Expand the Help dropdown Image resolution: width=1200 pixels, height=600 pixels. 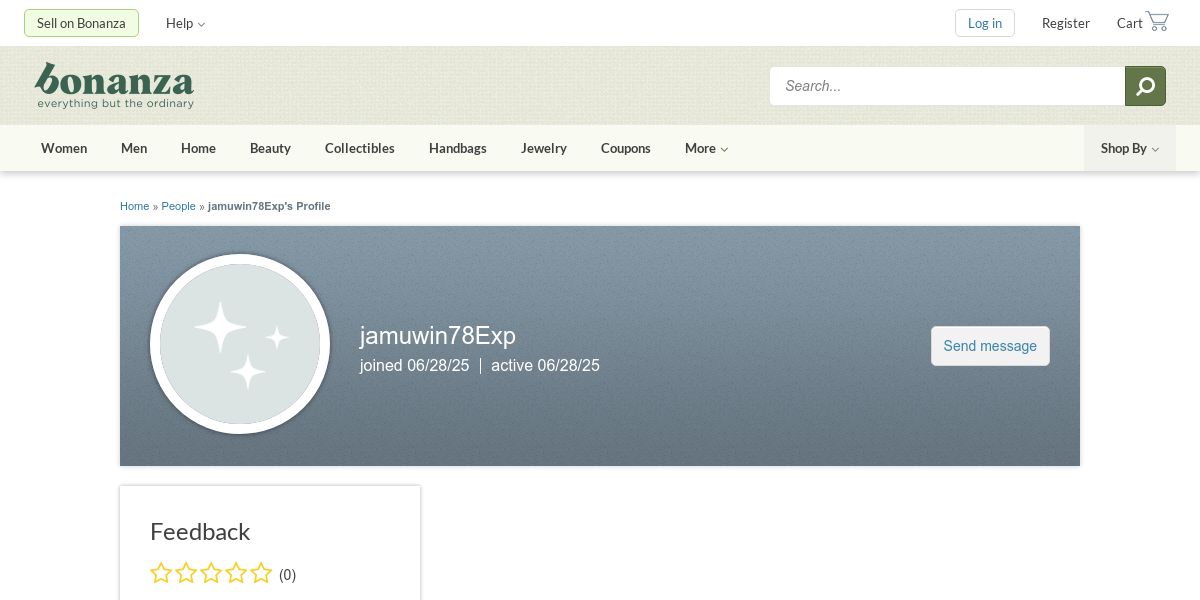pos(185,23)
